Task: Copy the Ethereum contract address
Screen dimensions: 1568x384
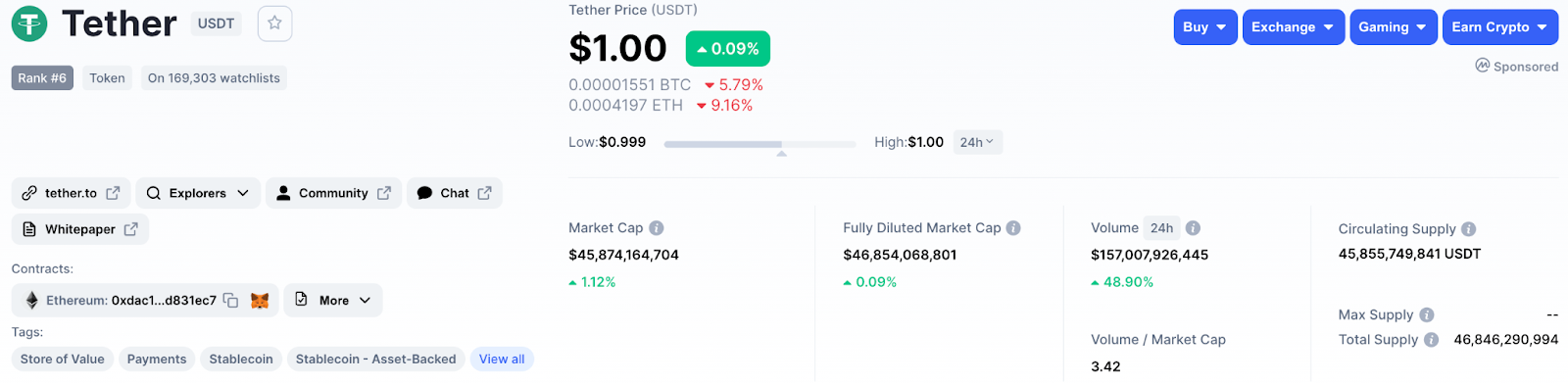Action: [230, 301]
